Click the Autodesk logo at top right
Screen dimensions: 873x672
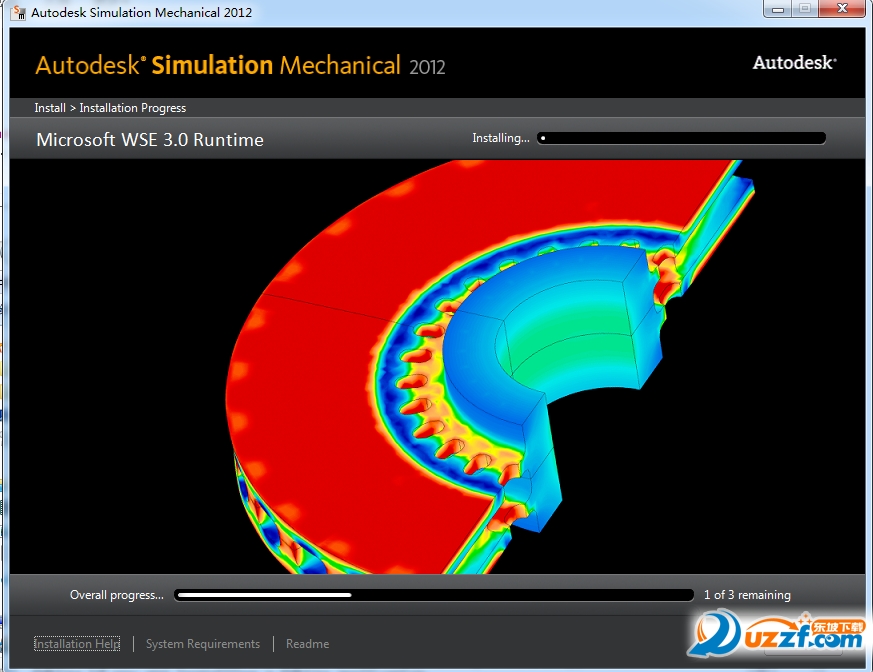794,62
